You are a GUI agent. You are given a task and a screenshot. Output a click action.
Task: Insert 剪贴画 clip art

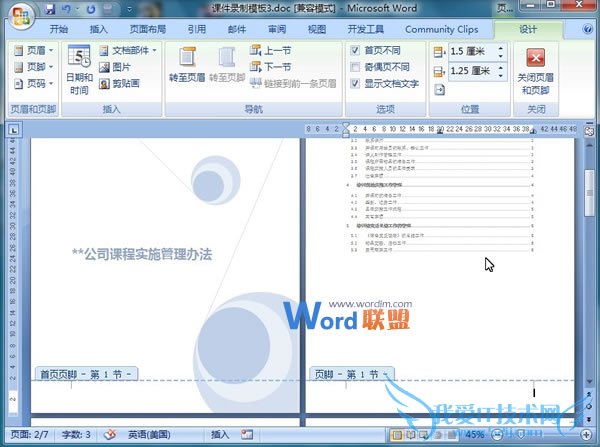119,83
